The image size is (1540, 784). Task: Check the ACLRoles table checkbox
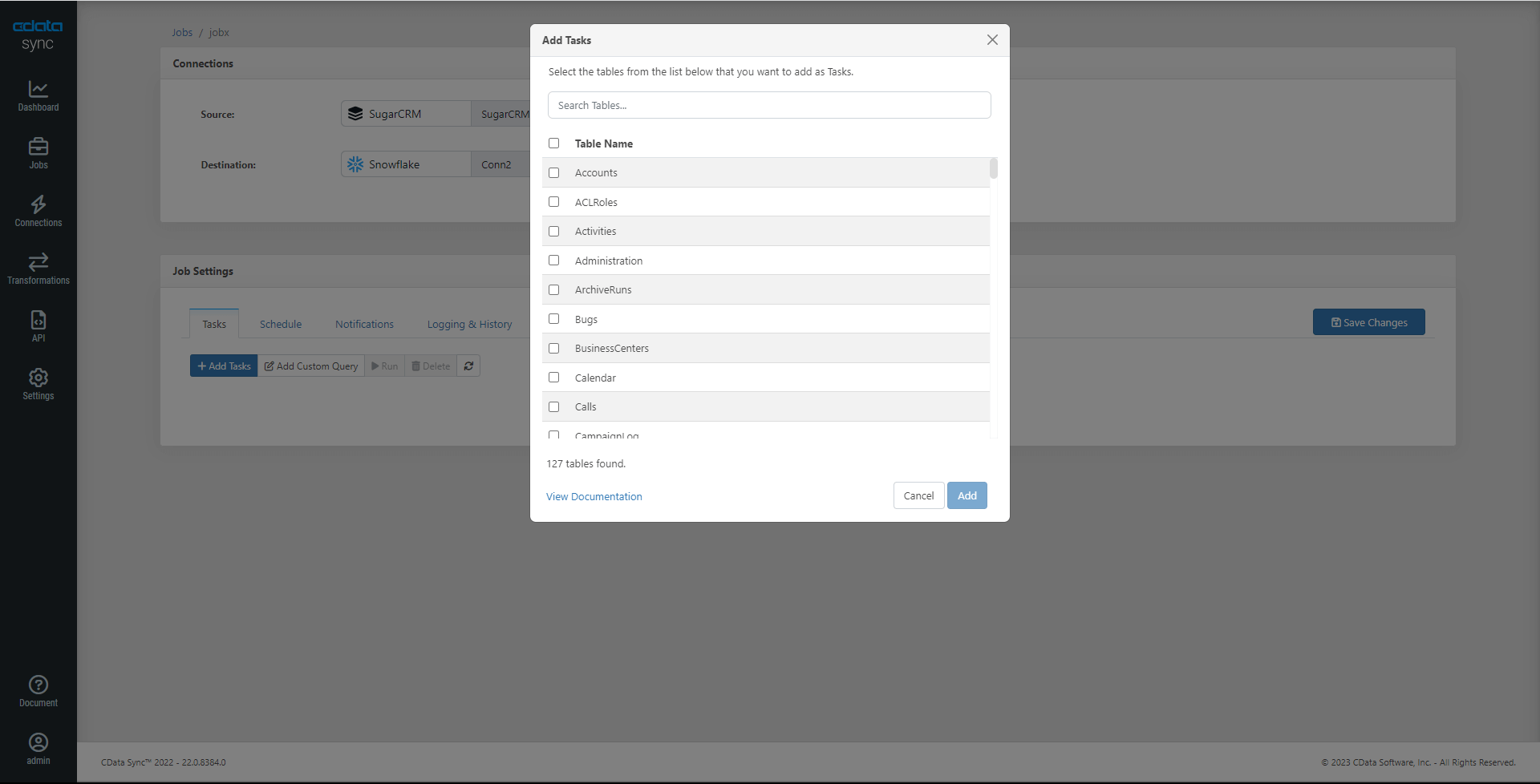[553, 202]
